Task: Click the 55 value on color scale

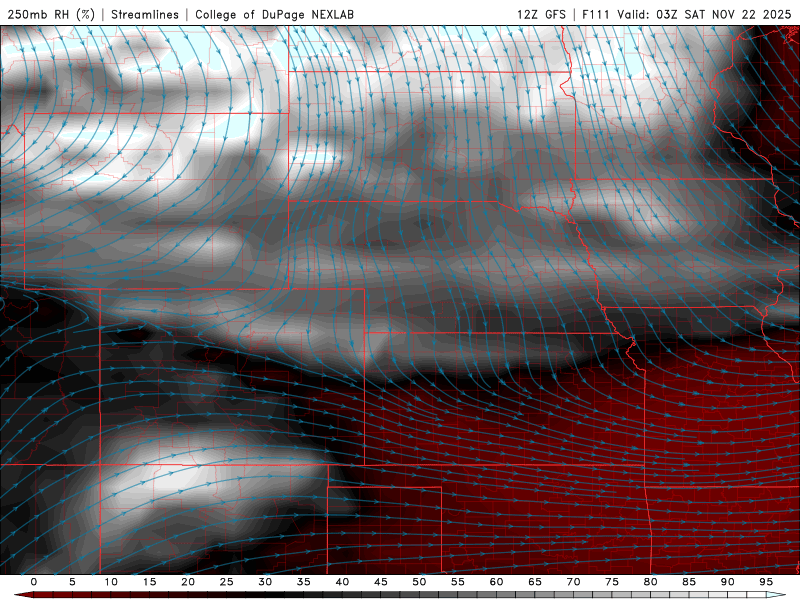Action: [458, 582]
